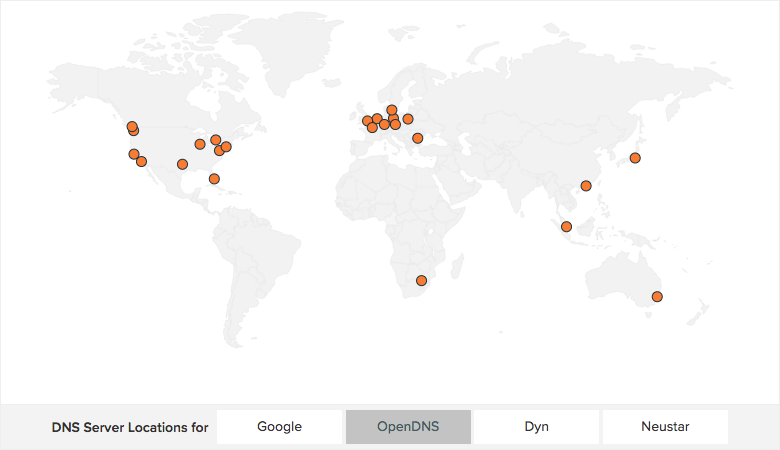Select the OpenDNS tab

pos(408,427)
